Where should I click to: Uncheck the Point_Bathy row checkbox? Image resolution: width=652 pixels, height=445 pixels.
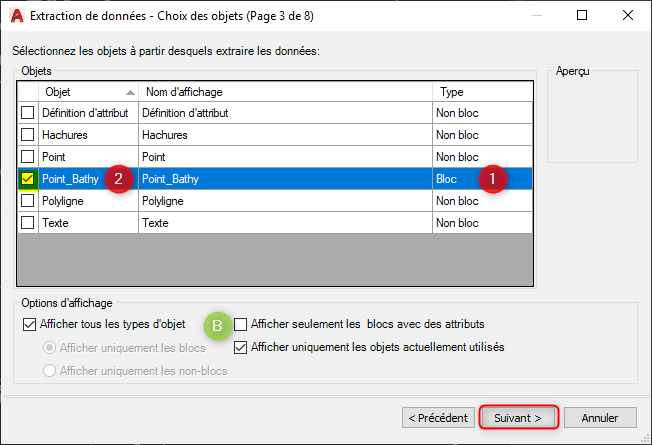(x=28, y=179)
